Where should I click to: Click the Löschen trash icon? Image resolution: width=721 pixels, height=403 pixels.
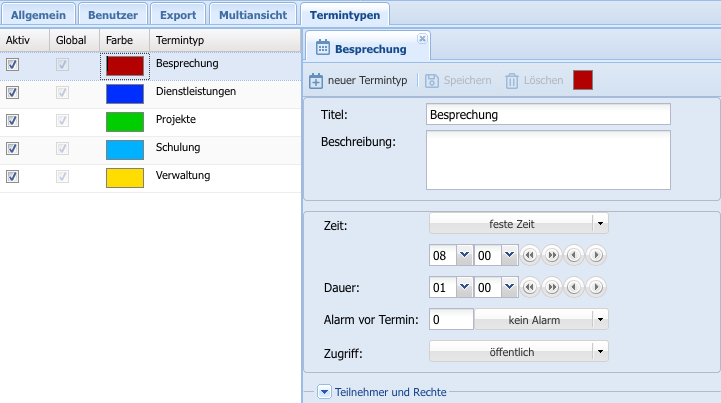click(x=512, y=81)
